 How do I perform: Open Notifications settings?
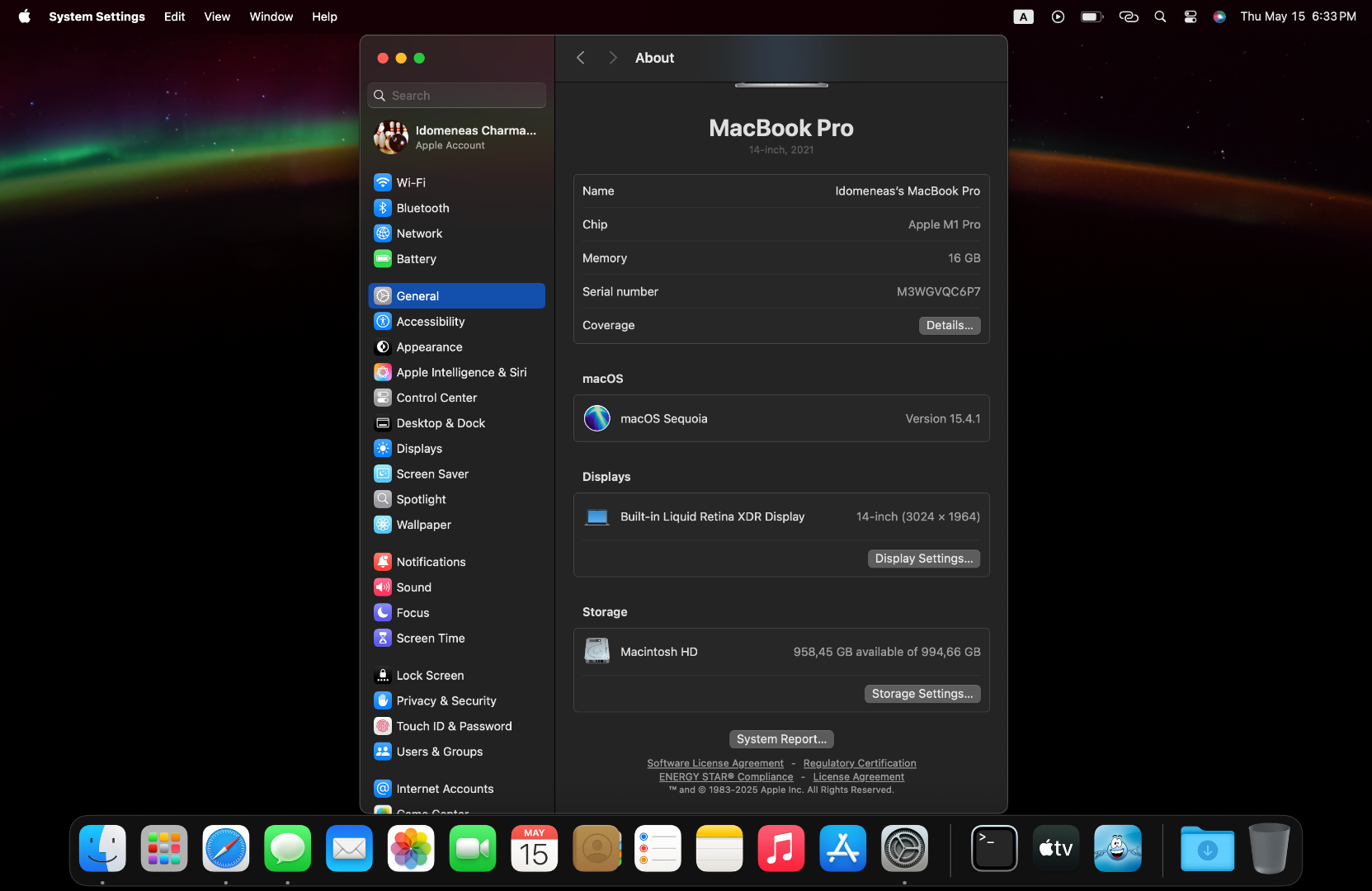coord(456,562)
